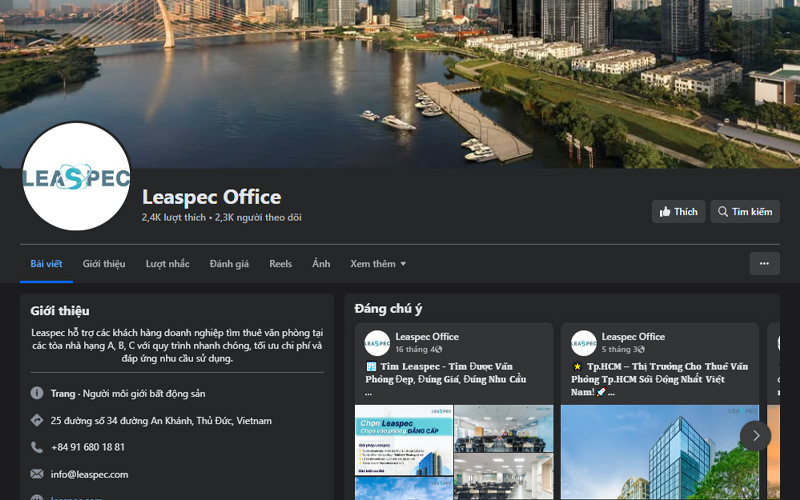Open the Lượt nhắc tab

pyautogui.click(x=167, y=264)
